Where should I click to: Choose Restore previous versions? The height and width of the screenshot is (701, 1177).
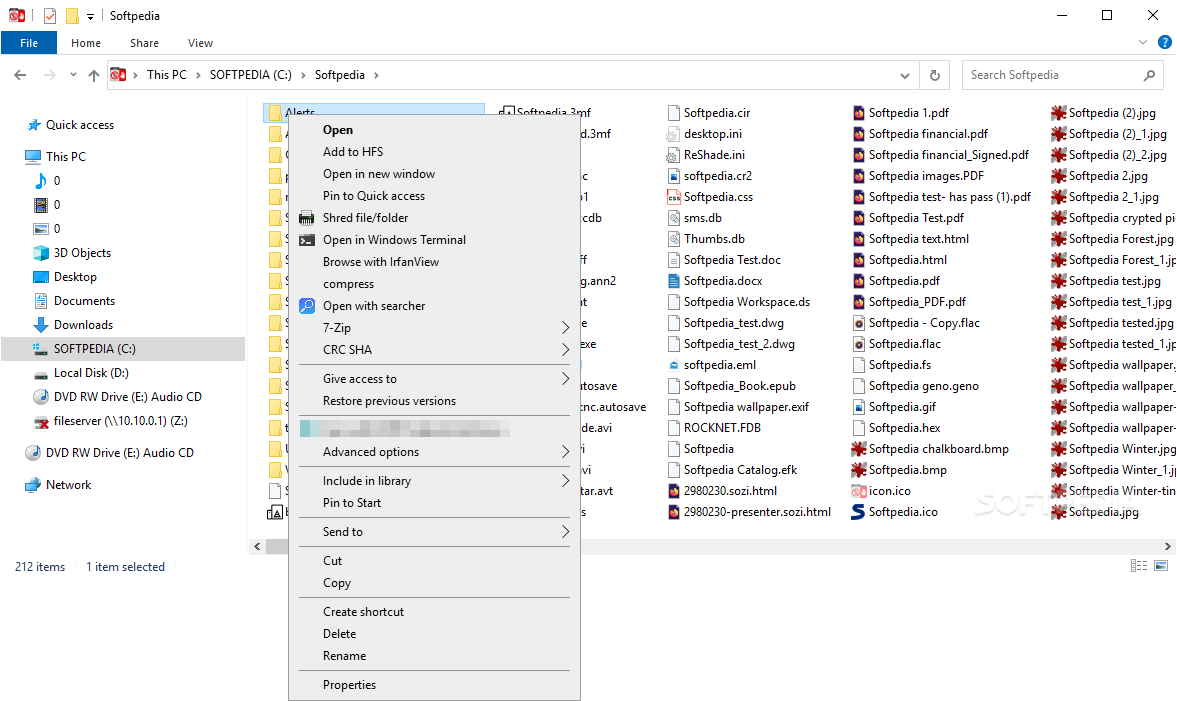390,401
